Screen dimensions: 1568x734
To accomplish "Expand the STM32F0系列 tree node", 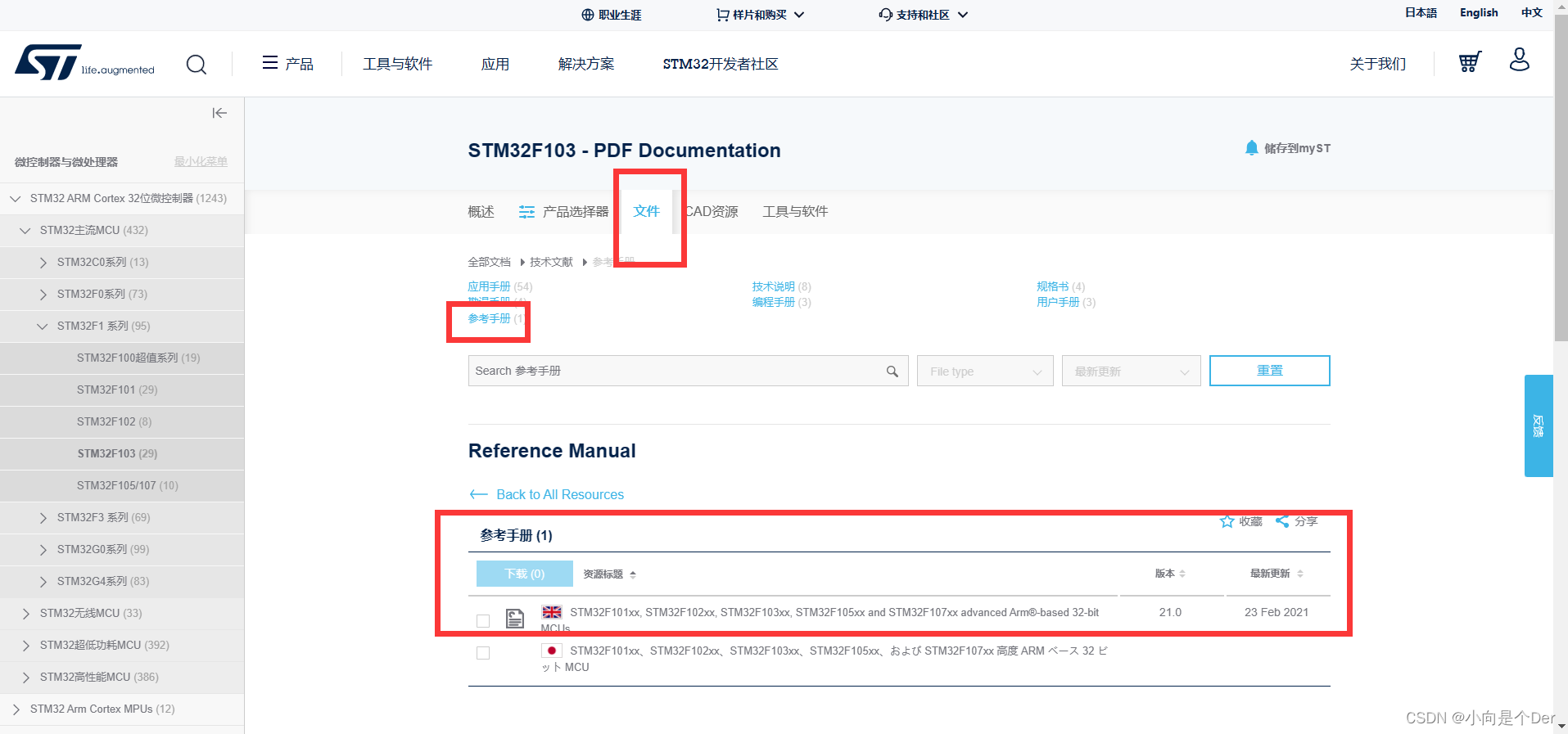I will (x=43, y=294).
